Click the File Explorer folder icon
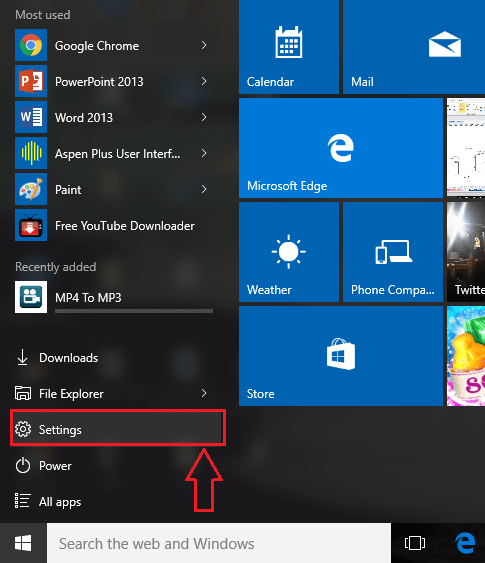485x563 pixels. (x=23, y=393)
